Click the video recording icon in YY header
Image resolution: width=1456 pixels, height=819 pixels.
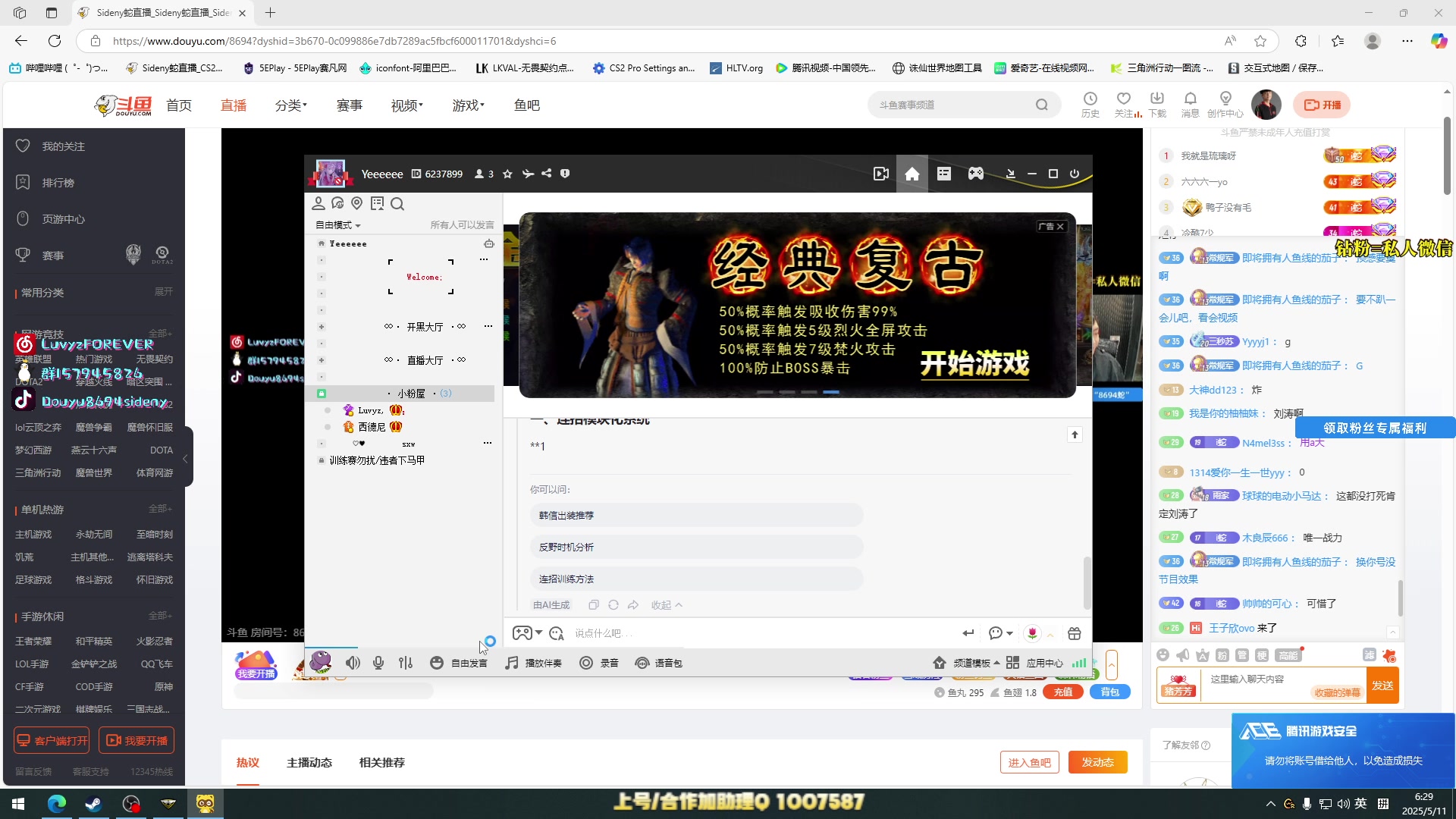[x=881, y=174]
